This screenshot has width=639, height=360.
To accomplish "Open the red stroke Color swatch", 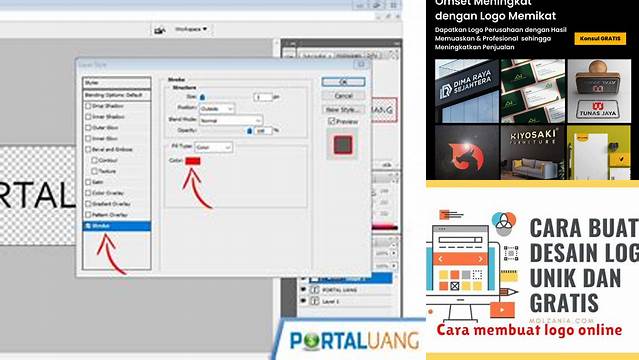I will pos(193,161).
